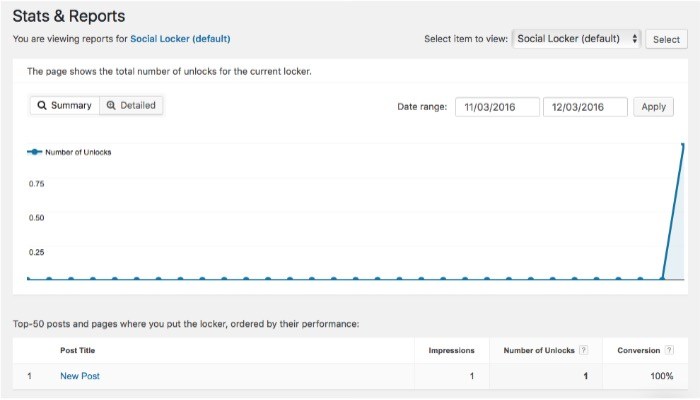
Task: Click the Number of Unlocks column header text
Action: pyautogui.click(x=539, y=351)
